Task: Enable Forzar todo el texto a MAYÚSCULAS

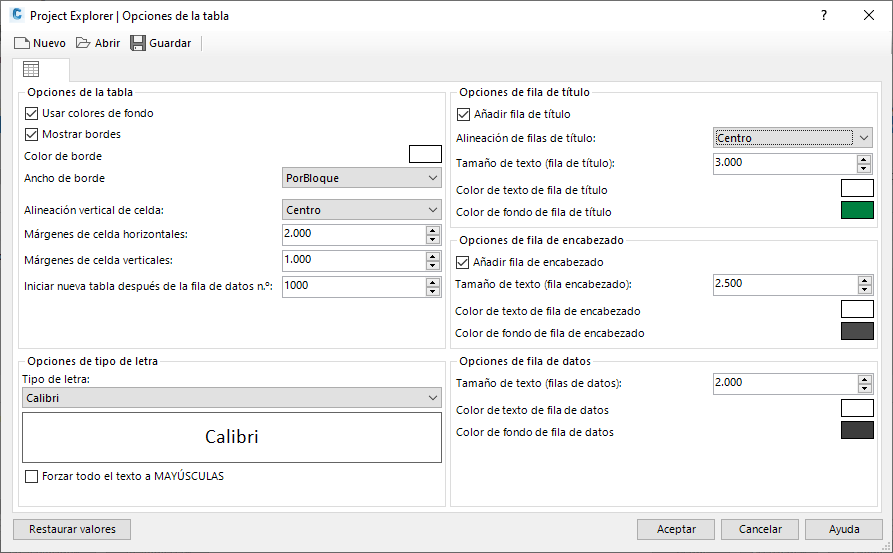Action: (31, 477)
